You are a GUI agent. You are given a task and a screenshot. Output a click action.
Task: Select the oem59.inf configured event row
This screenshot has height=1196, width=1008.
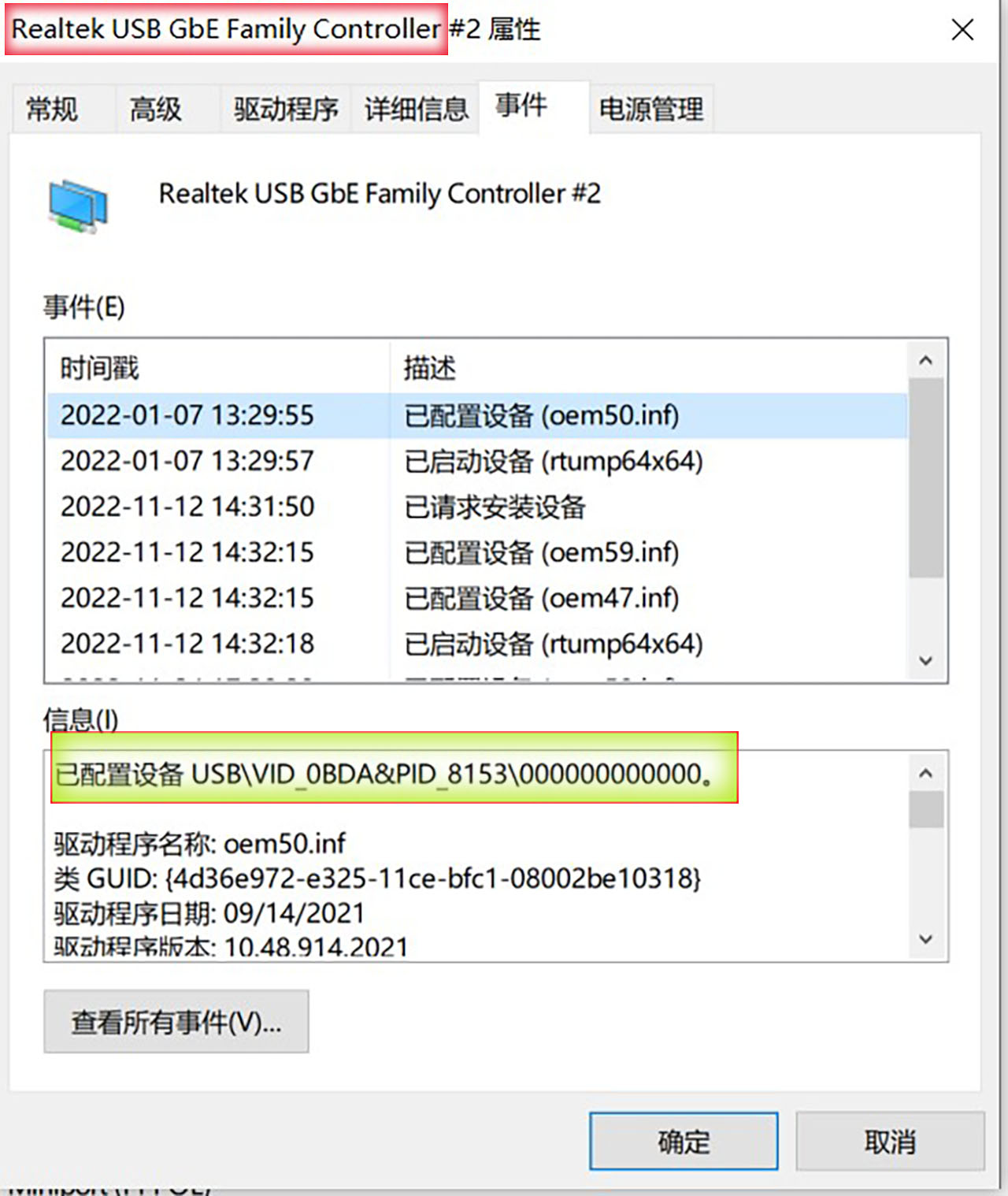tap(477, 552)
